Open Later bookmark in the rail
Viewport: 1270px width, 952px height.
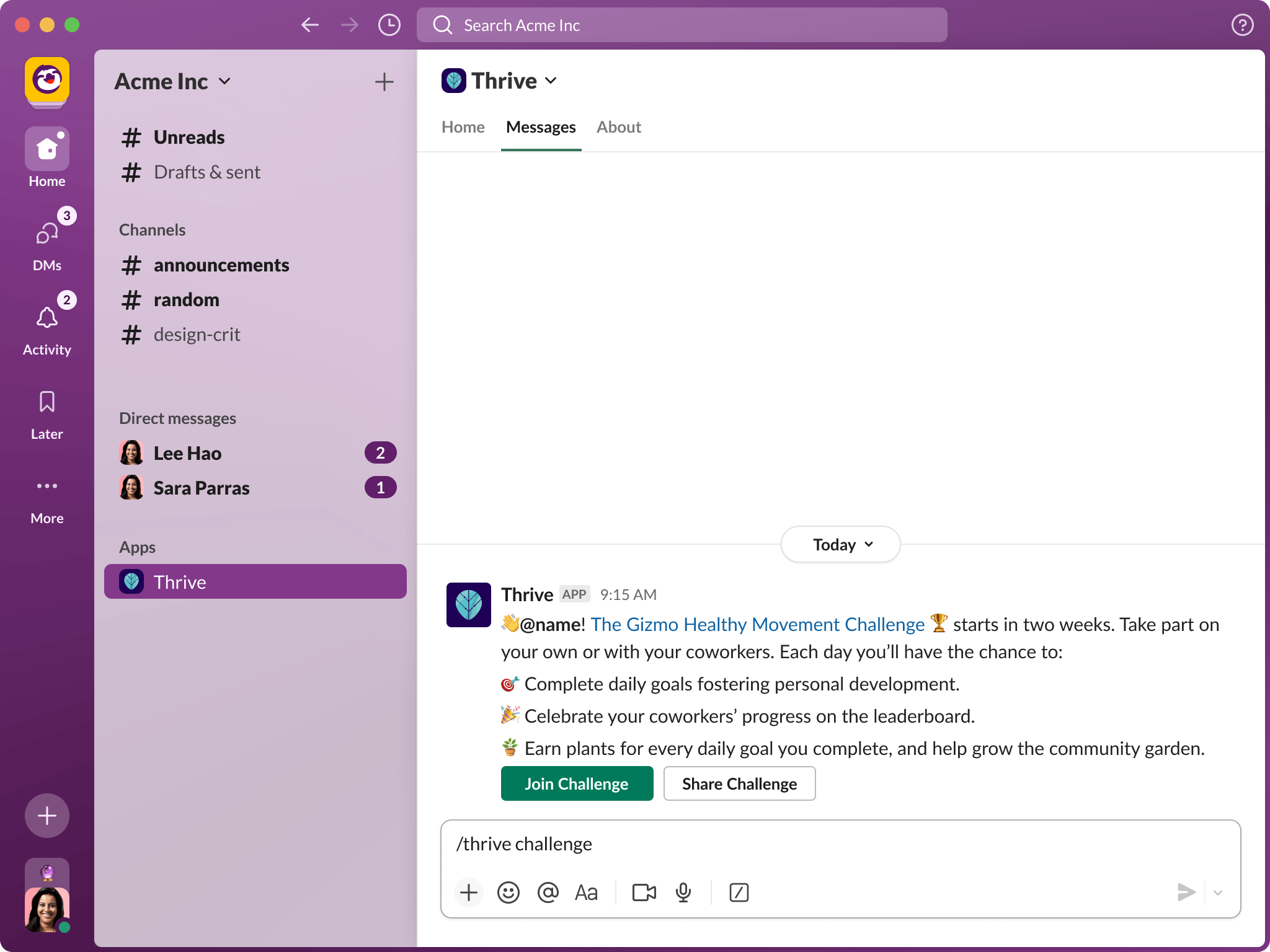(47, 415)
